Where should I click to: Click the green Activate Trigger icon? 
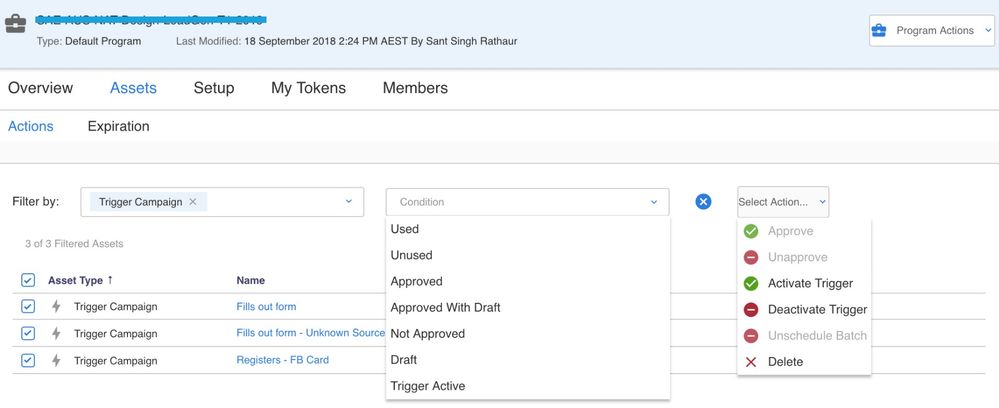point(751,283)
